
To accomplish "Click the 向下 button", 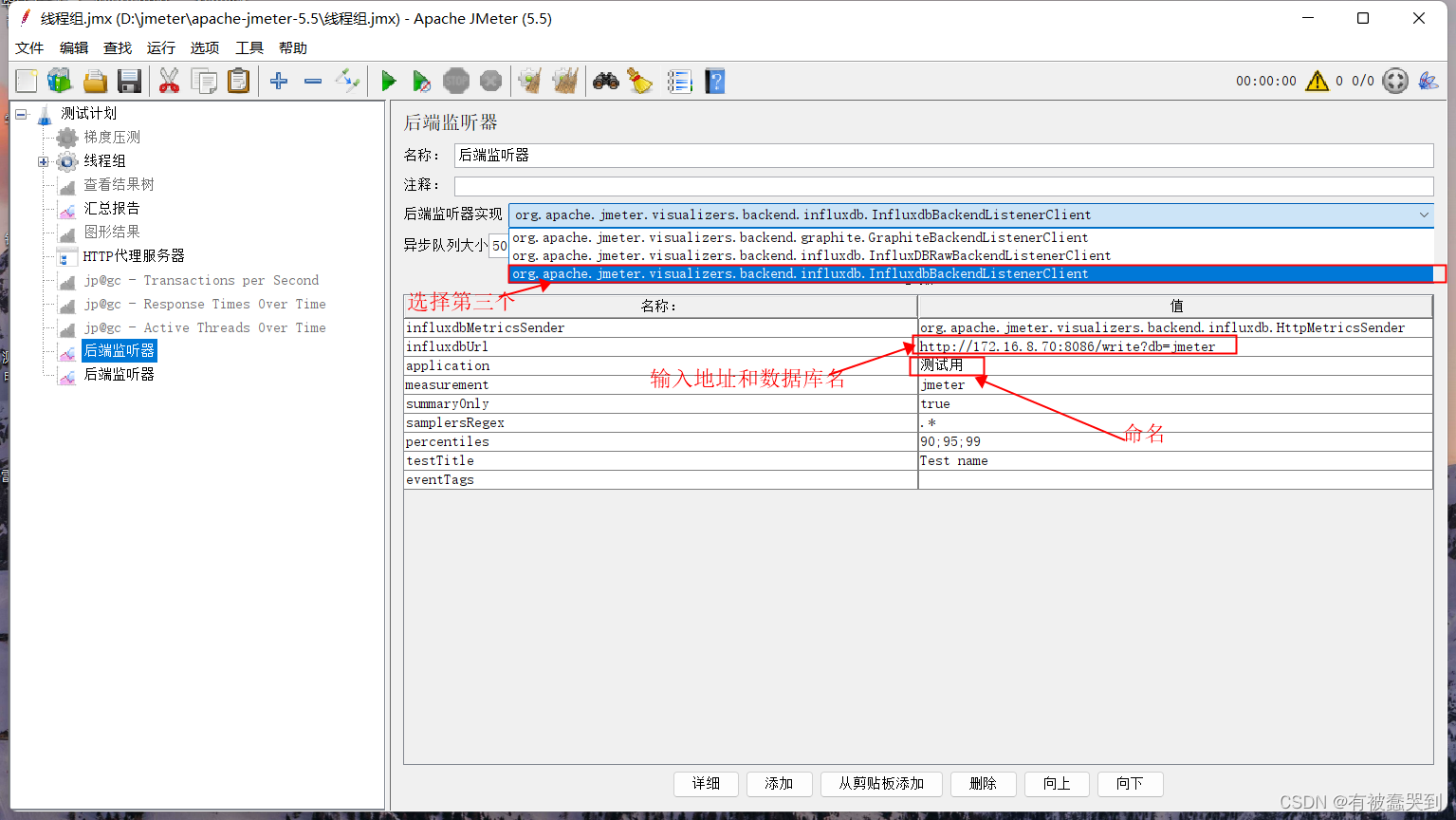I will [x=1130, y=784].
